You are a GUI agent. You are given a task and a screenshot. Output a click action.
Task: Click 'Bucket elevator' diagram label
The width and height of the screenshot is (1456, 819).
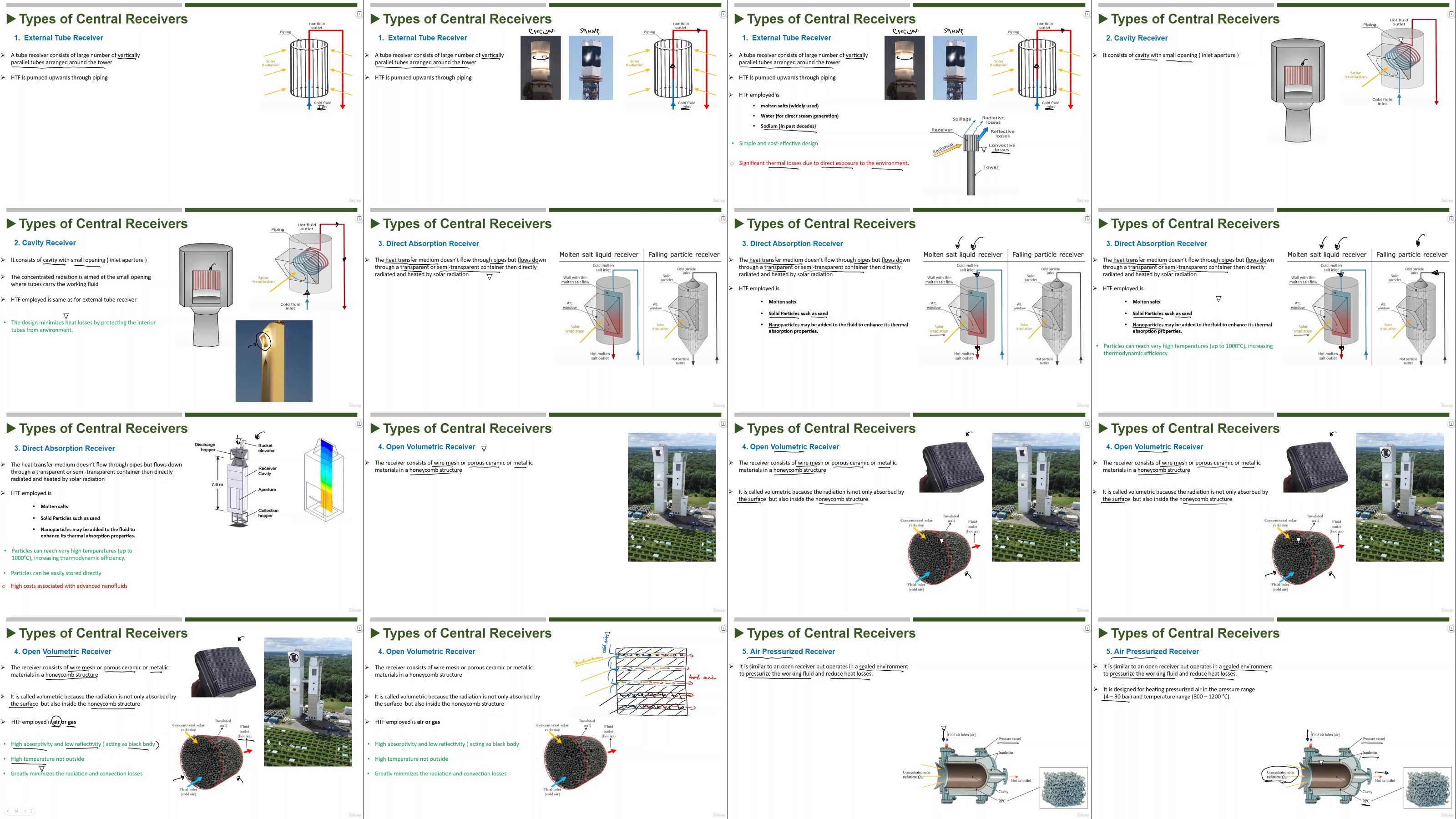tap(266, 448)
